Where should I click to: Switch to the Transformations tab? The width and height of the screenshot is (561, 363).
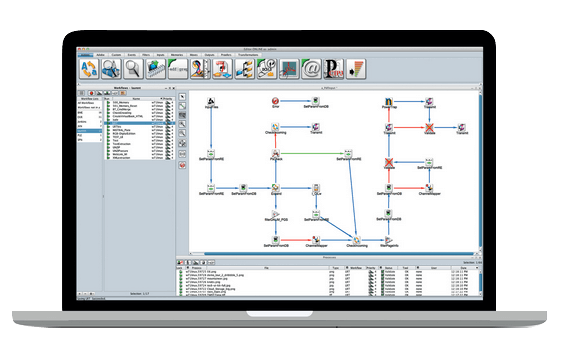pyautogui.click(x=248, y=55)
